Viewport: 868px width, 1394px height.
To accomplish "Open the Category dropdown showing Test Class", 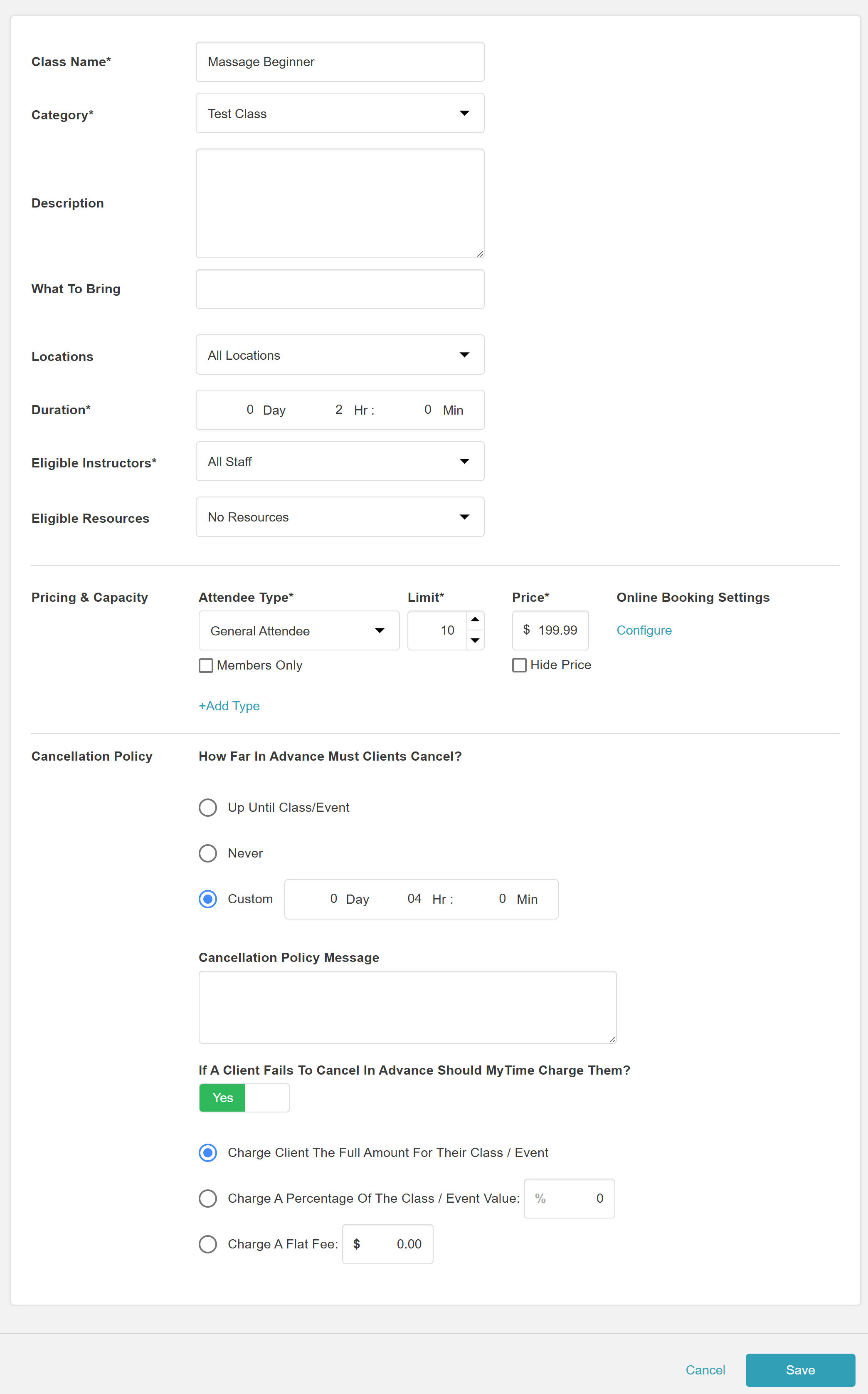I will (340, 113).
